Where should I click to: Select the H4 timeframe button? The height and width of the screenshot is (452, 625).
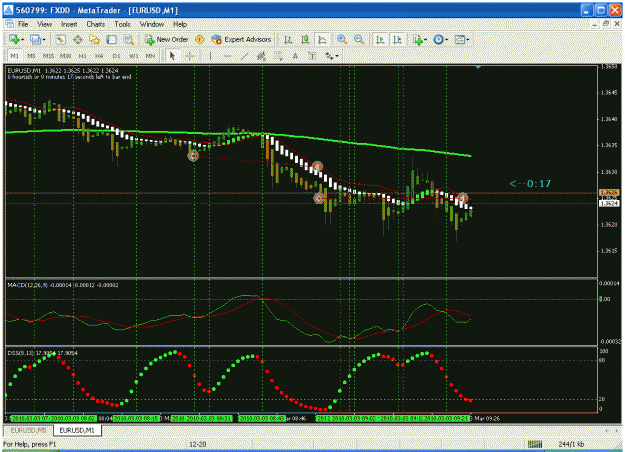(99, 56)
